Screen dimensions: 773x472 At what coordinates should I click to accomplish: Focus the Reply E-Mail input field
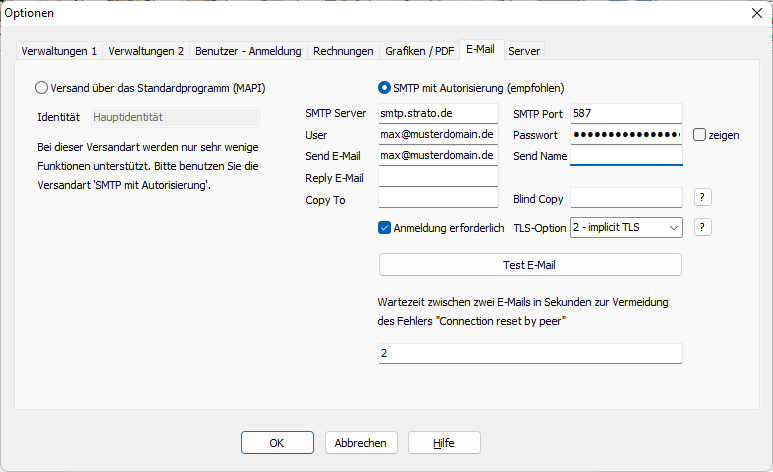[438, 177]
